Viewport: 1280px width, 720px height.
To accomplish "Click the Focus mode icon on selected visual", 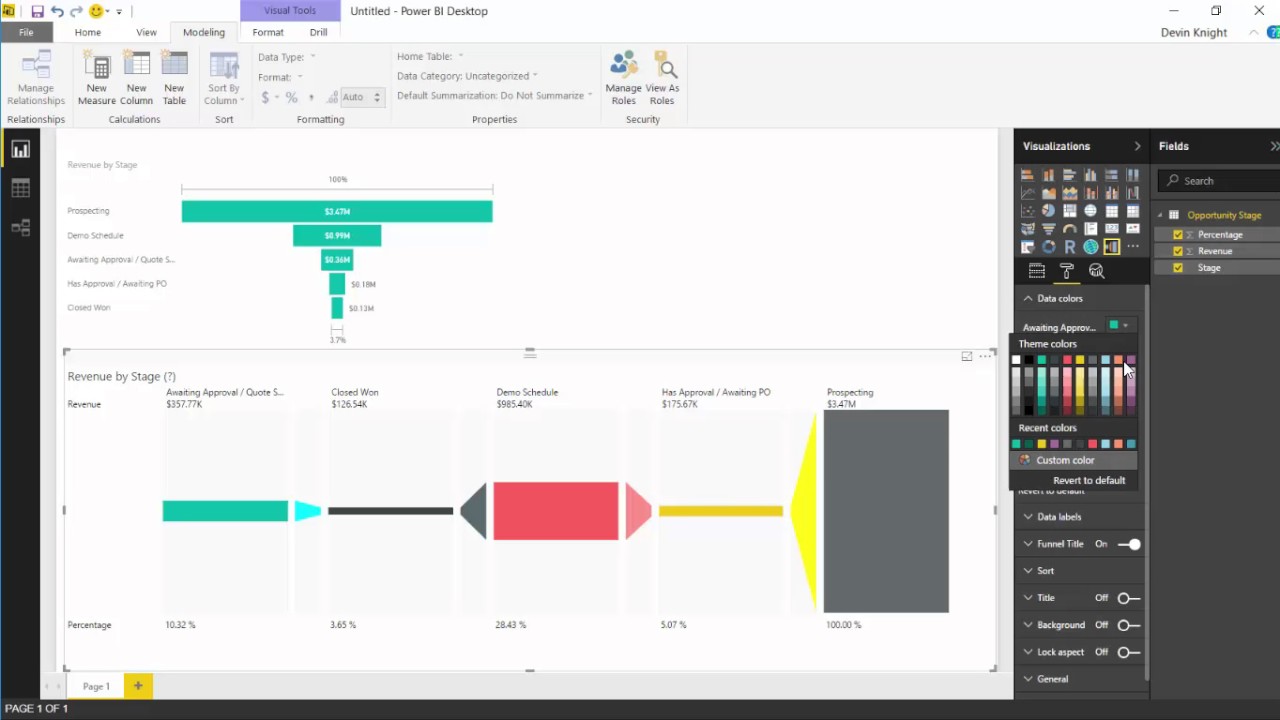I will 967,356.
